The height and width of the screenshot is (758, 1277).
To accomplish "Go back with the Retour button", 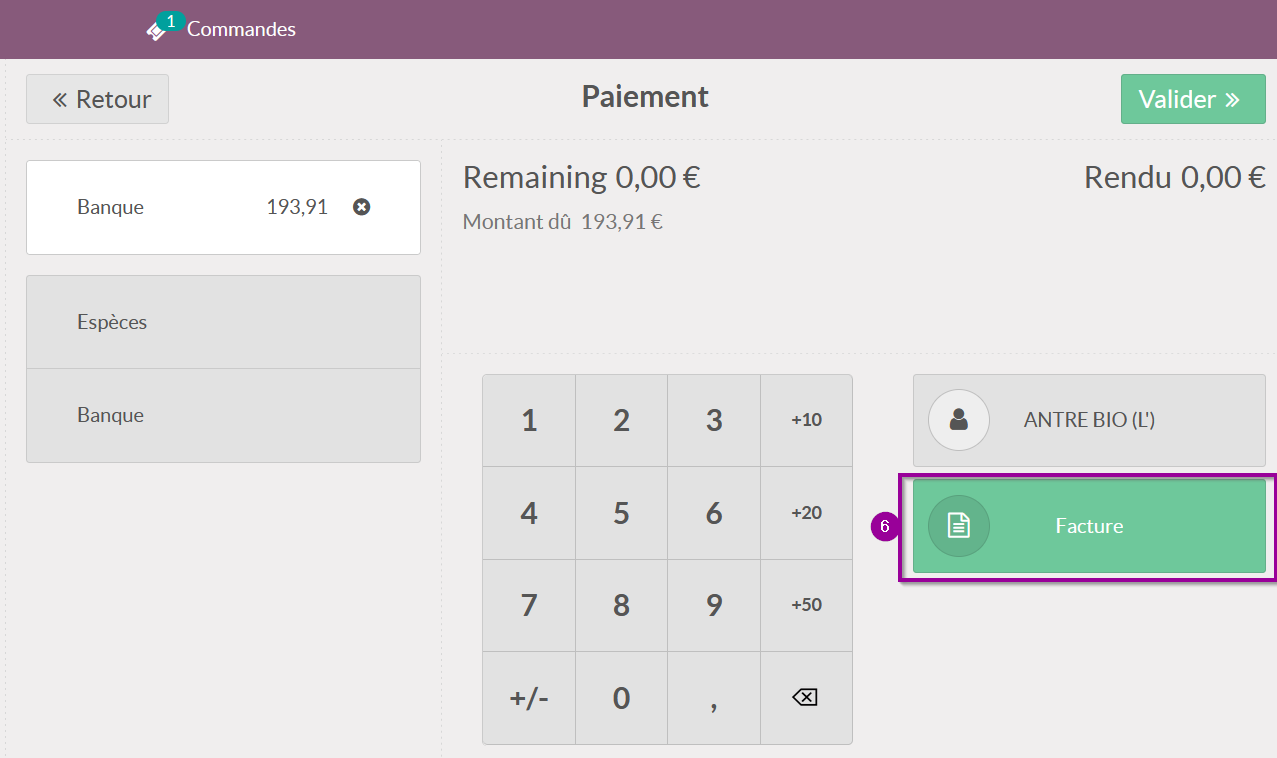I will (98, 99).
